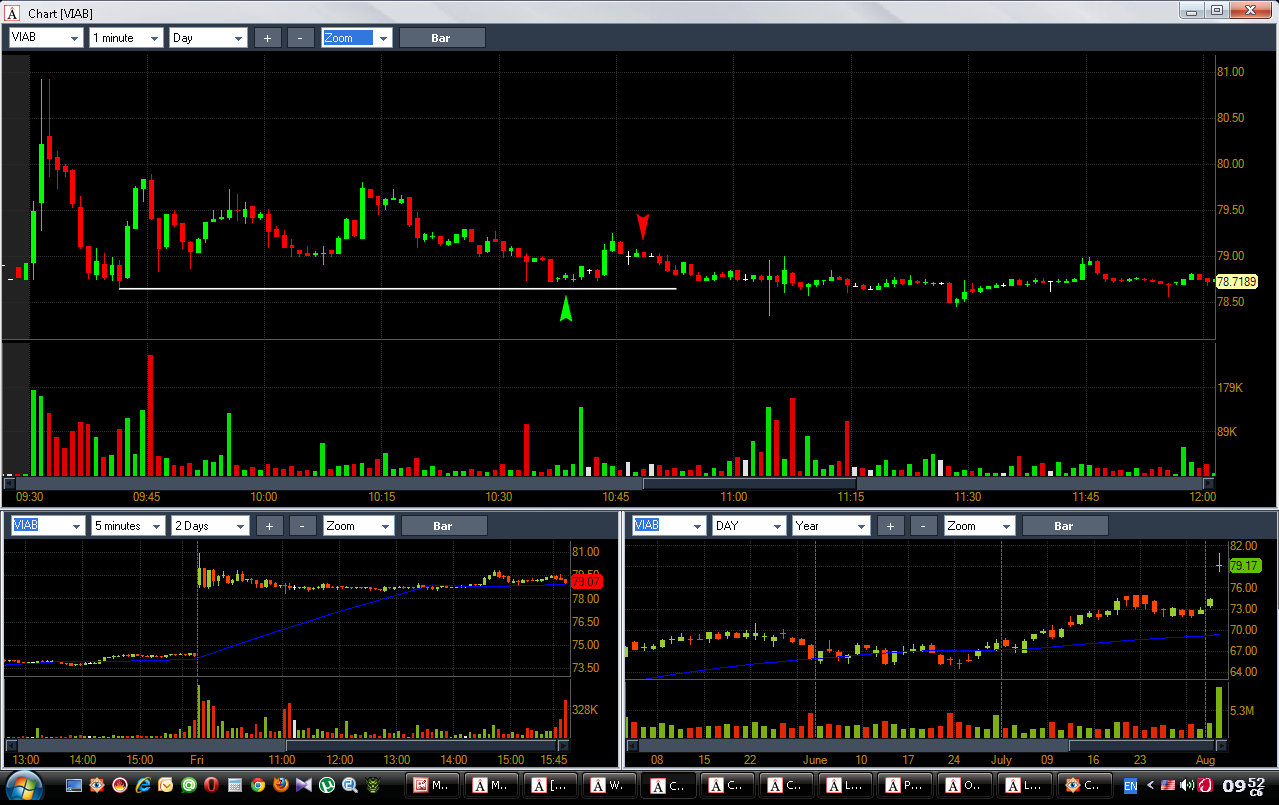Image resolution: width=1279 pixels, height=805 pixels.
Task: Click the plus button in the 1 minute chart toolbar
Action: [267, 38]
